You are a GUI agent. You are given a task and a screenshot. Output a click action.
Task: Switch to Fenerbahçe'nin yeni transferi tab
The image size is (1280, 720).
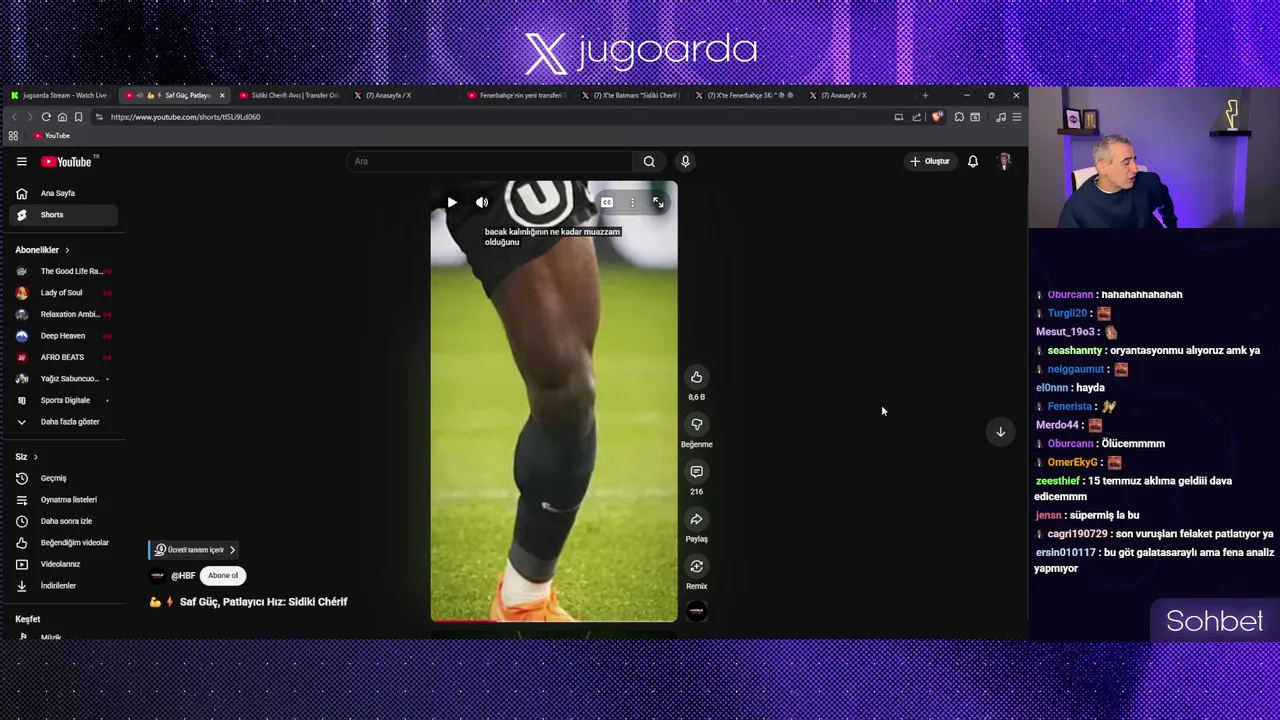(518, 95)
